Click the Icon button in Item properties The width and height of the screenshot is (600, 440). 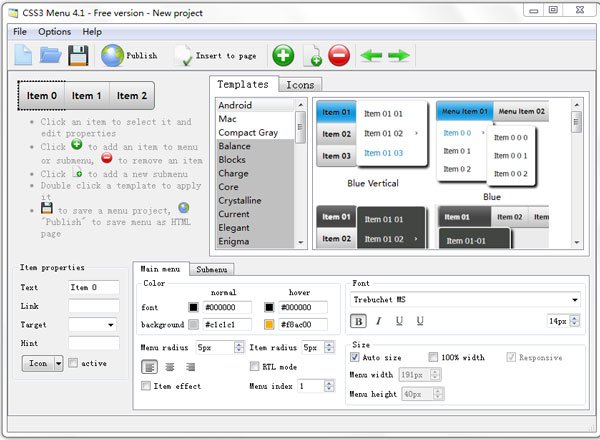(38, 363)
